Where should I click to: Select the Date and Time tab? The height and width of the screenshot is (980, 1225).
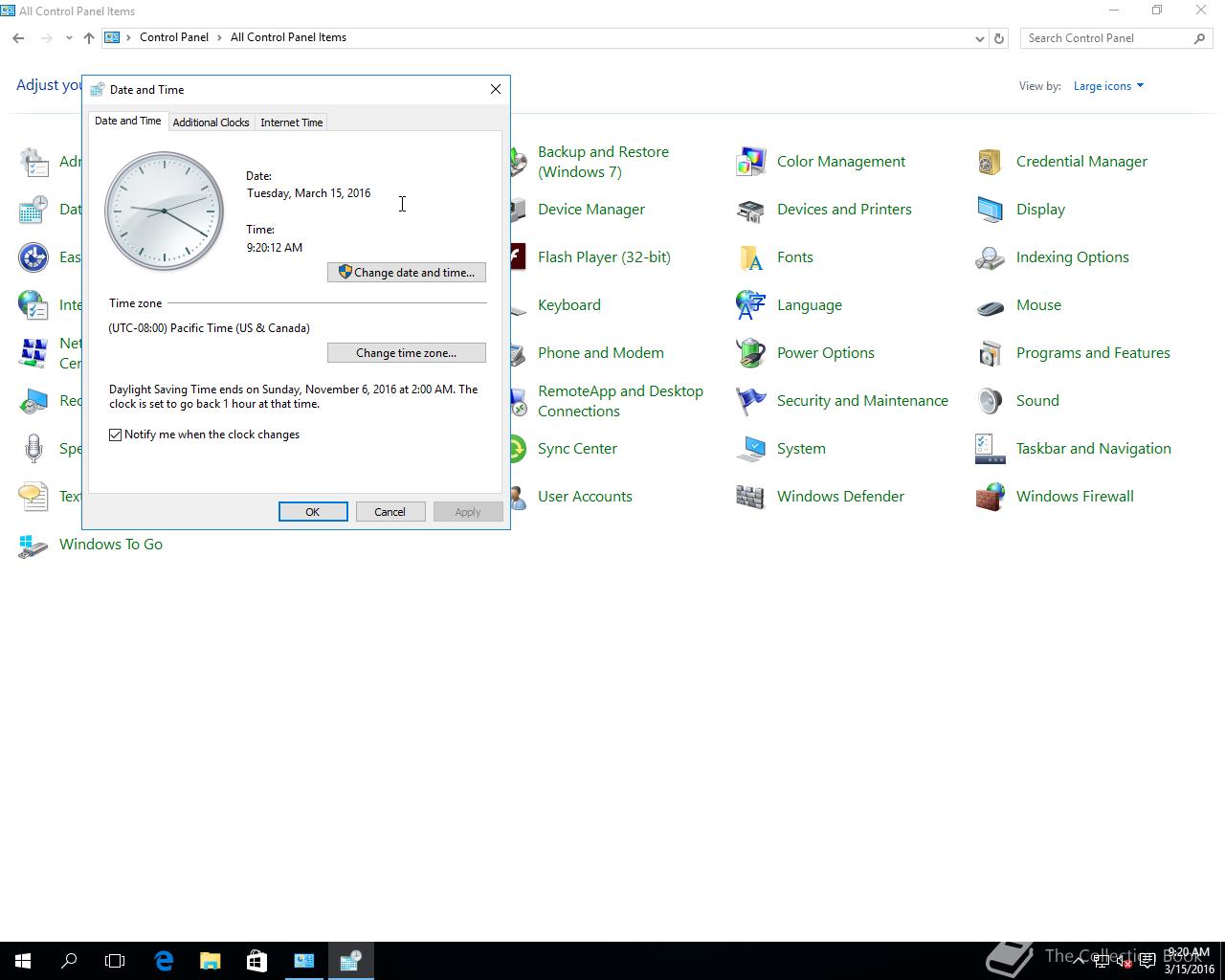tap(127, 121)
